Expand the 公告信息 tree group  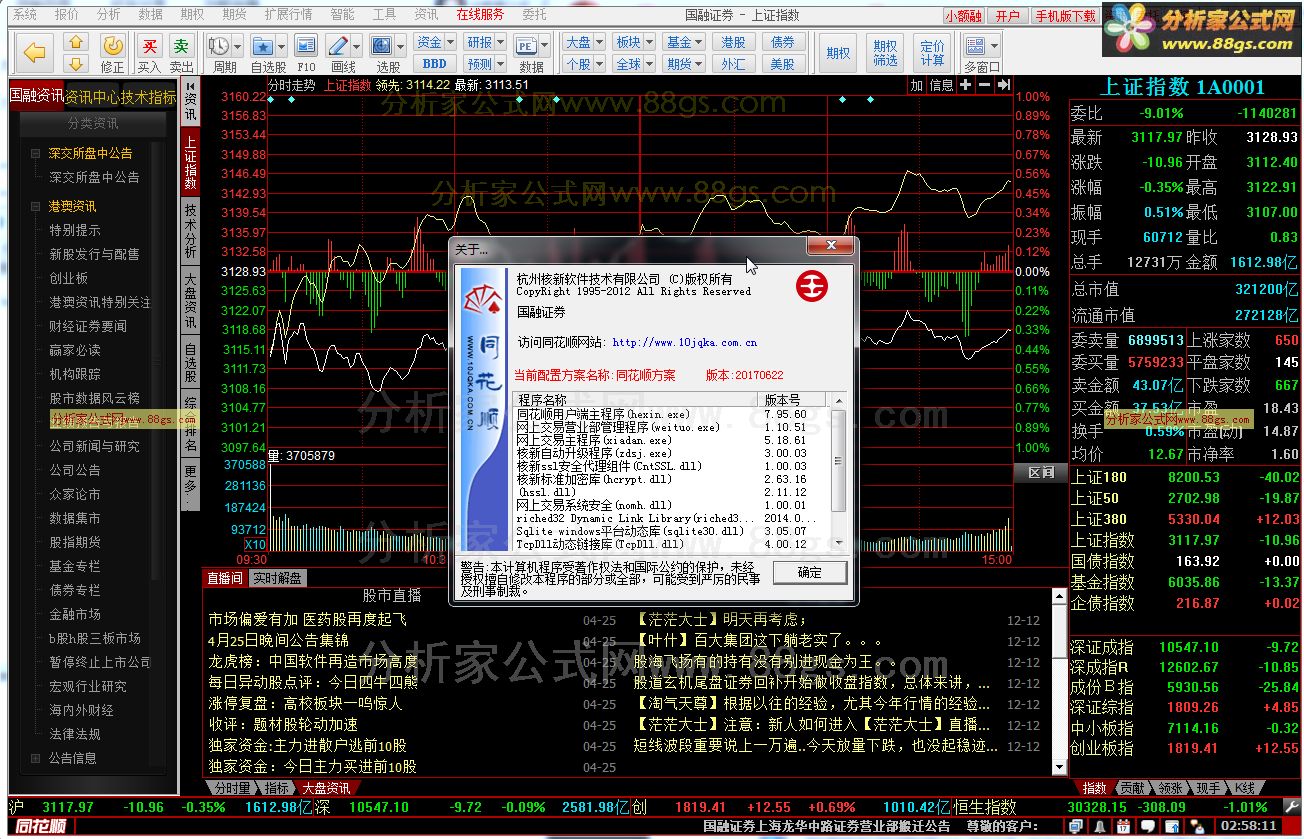(37, 759)
